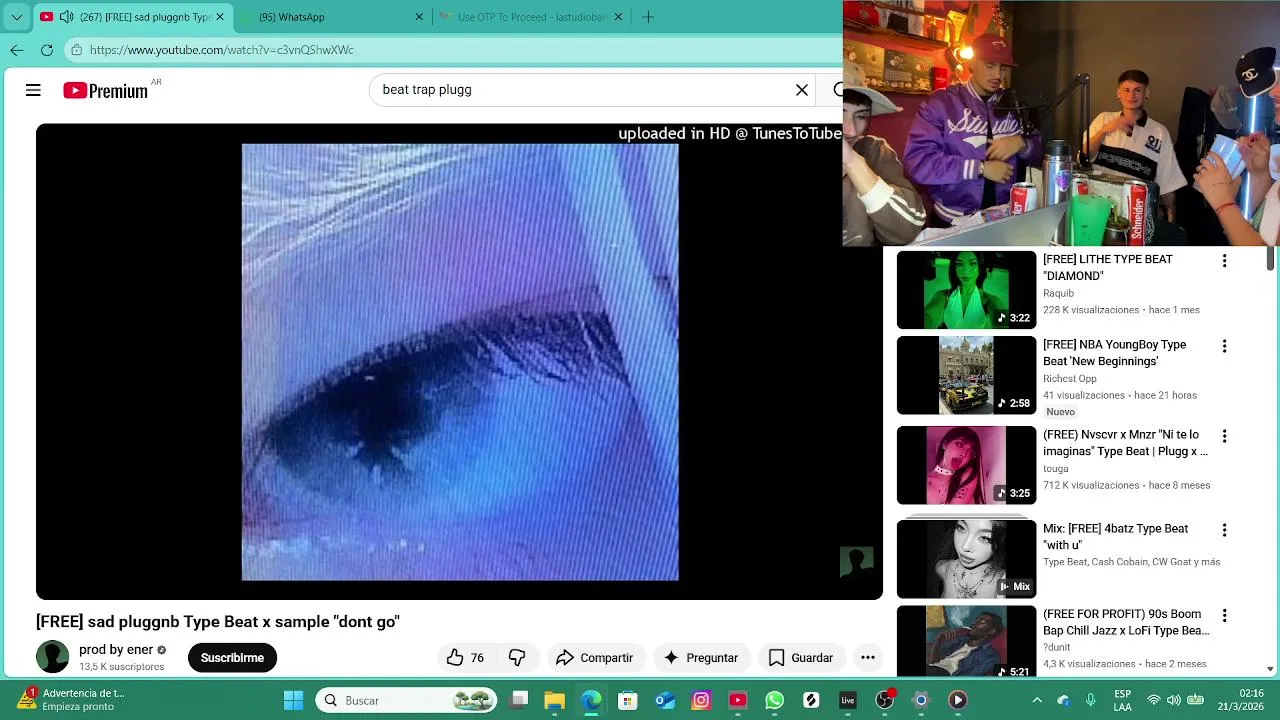Open Wi-Fi network icon in tray
This screenshot has height=720, width=1280.
click(x=1154, y=700)
